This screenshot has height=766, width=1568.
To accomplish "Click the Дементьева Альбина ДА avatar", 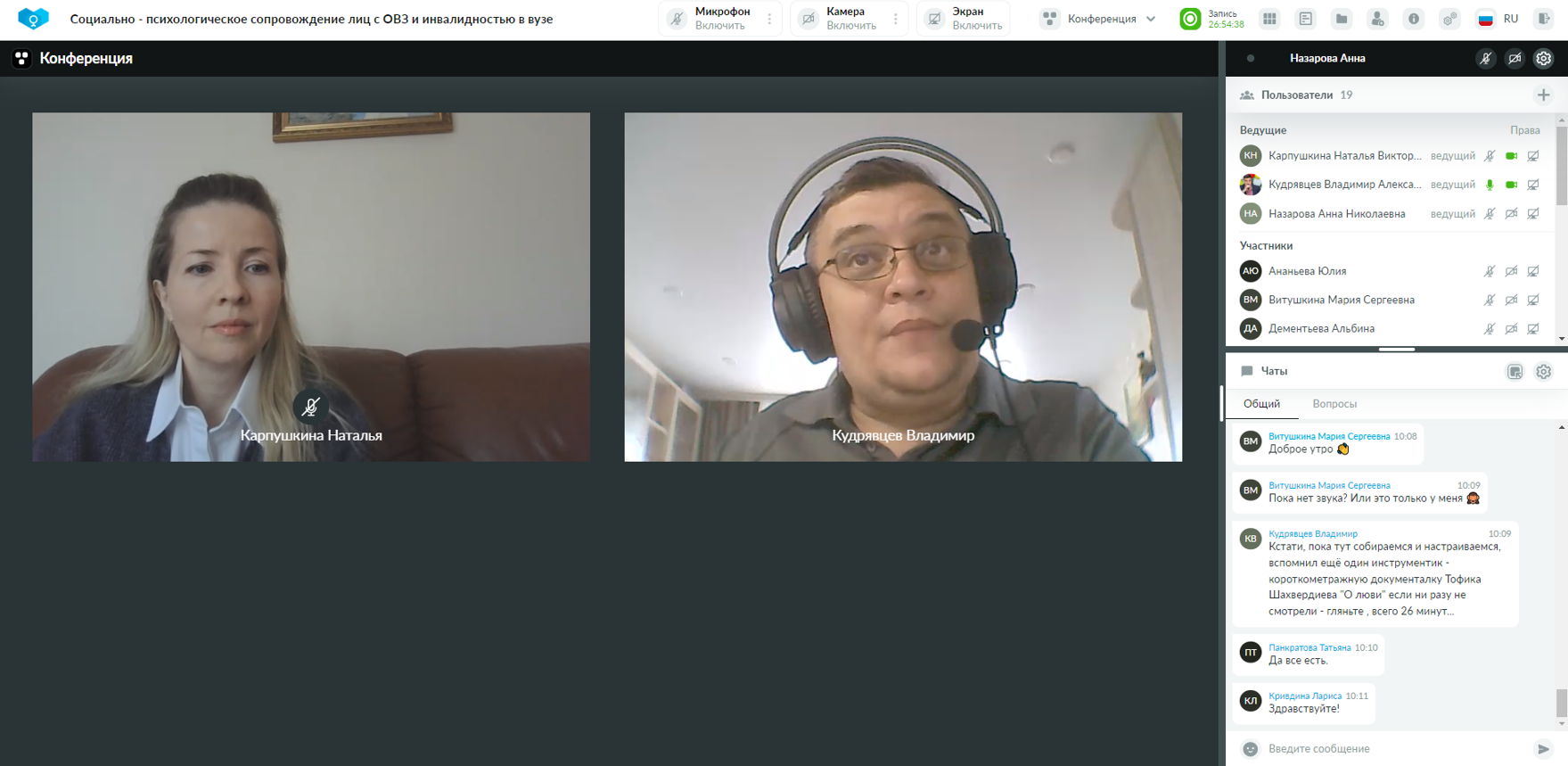I will [1251, 329].
